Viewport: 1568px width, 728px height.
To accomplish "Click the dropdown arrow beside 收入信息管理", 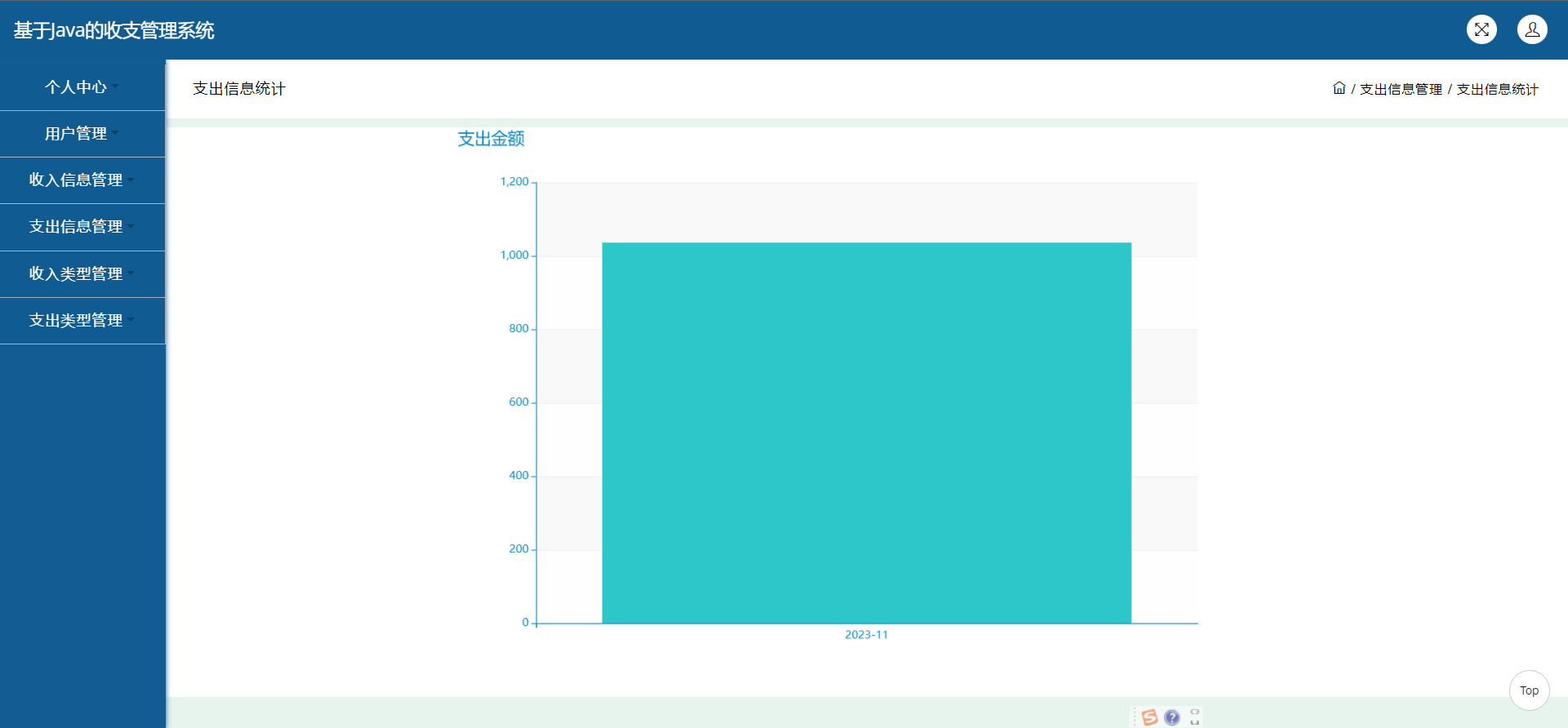I will coord(131,180).
